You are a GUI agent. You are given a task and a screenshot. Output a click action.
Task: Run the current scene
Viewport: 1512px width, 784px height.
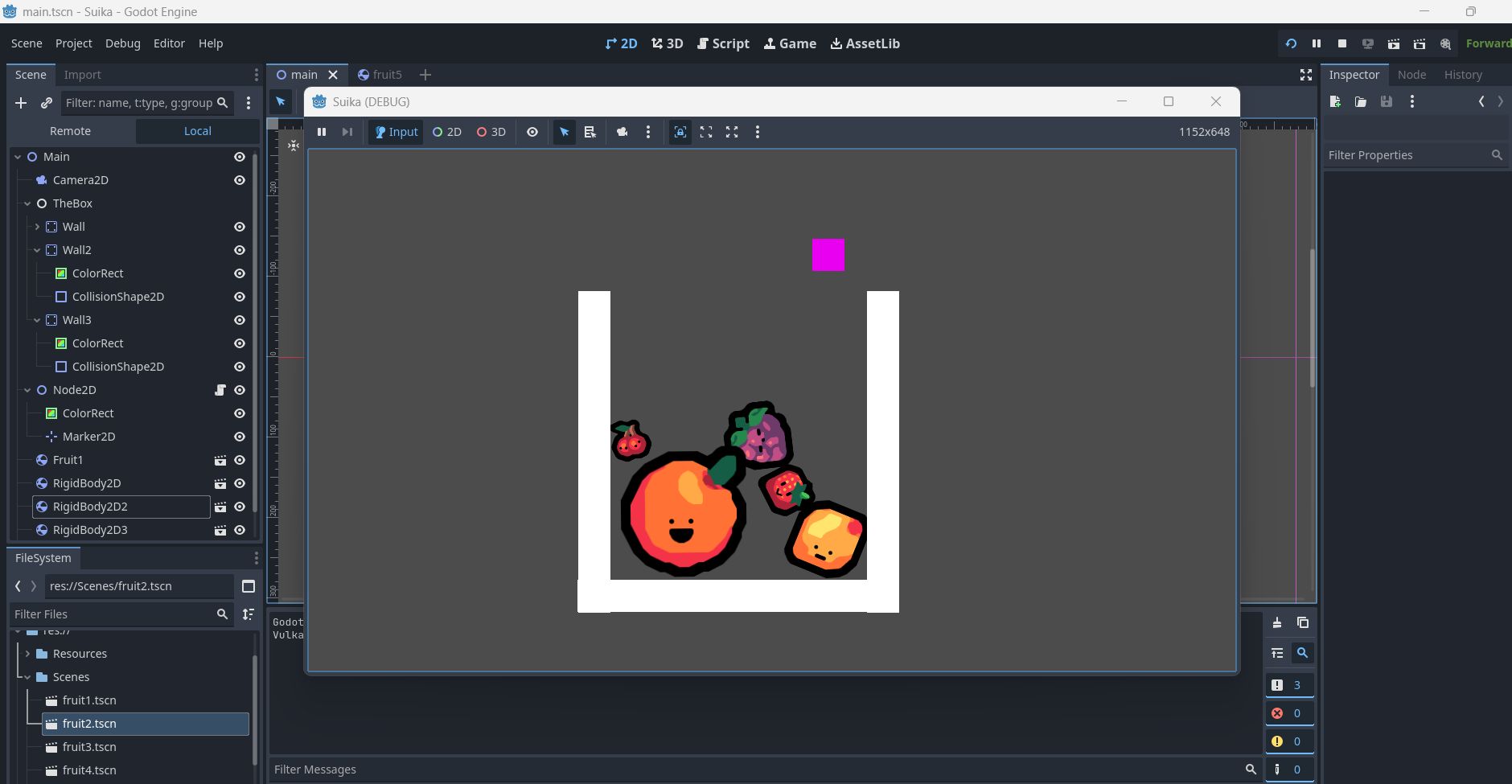pyautogui.click(x=1394, y=43)
